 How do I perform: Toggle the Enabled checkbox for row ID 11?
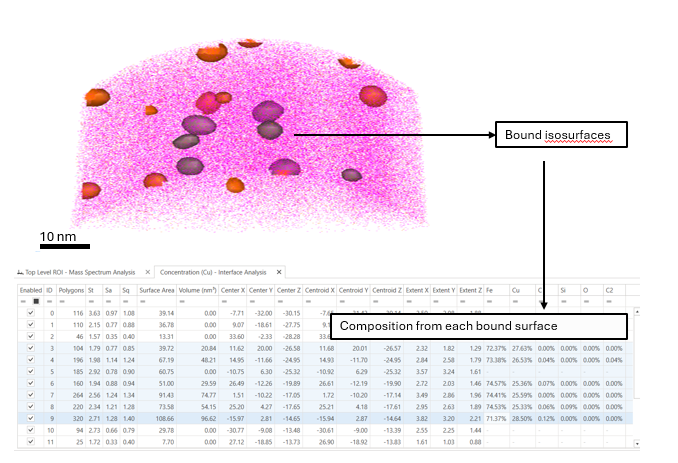(x=30, y=440)
